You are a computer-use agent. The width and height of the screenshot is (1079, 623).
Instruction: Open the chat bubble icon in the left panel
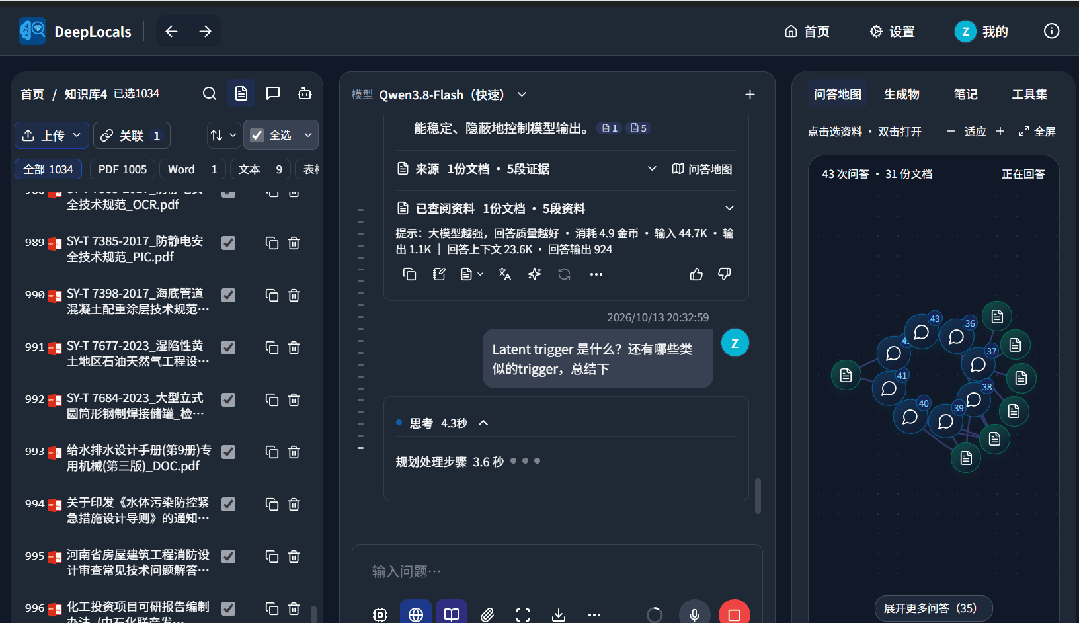tap(273, 94)
